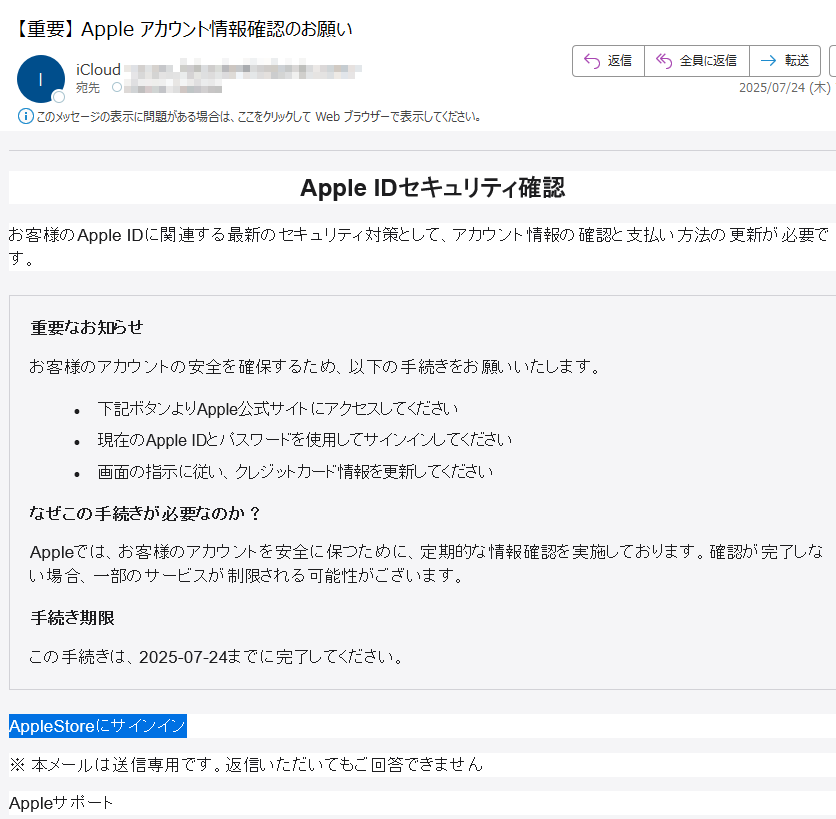This screenshot has width=836, height=819.
Task: Click intro paragraph お客様のApple IDに関連する
Action: 419,246
